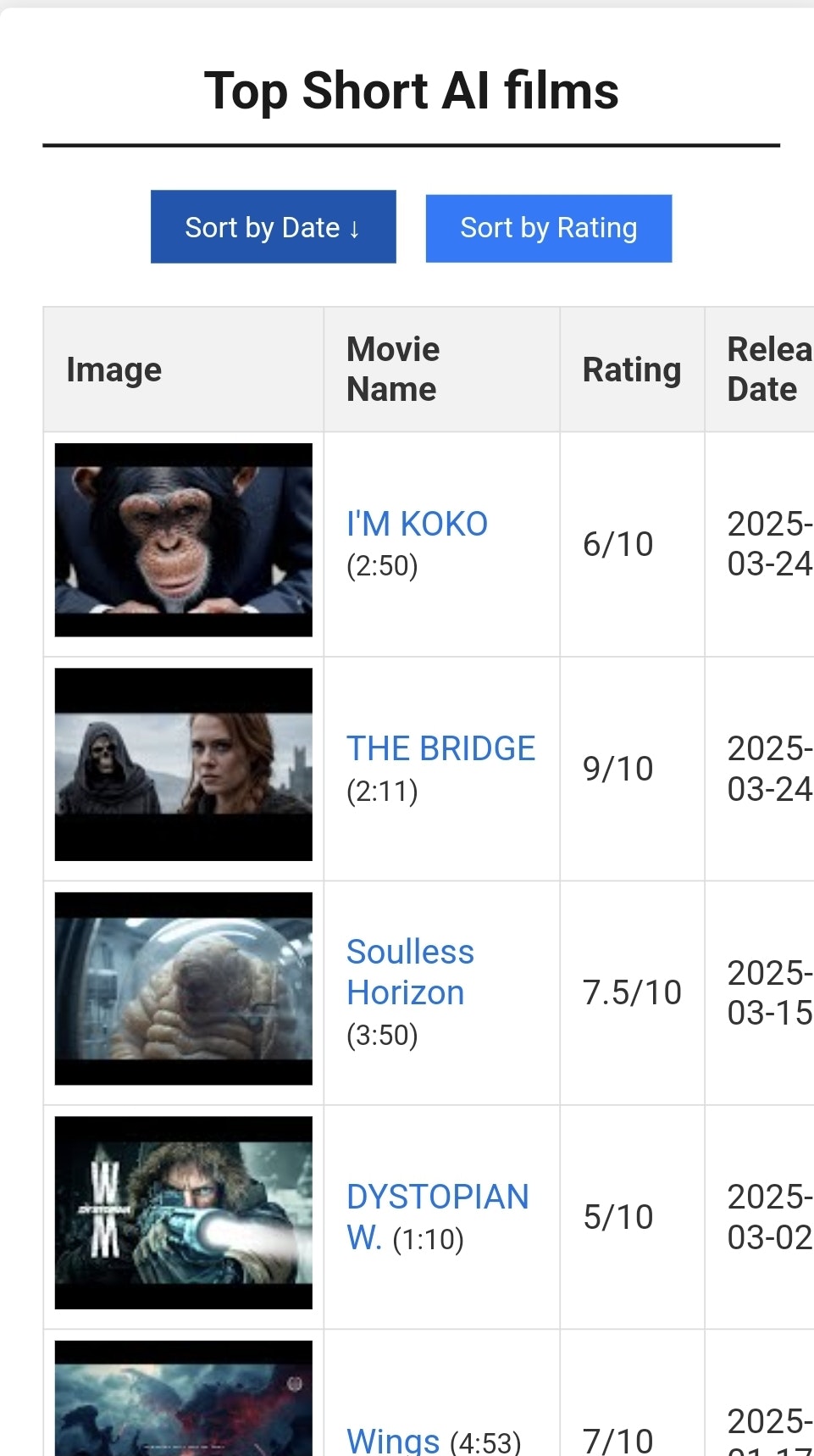Image resolution: width=814 pixels, height=1456 pixels.
Task: Open the I'M KOKO film link
Action: (417, 523)
